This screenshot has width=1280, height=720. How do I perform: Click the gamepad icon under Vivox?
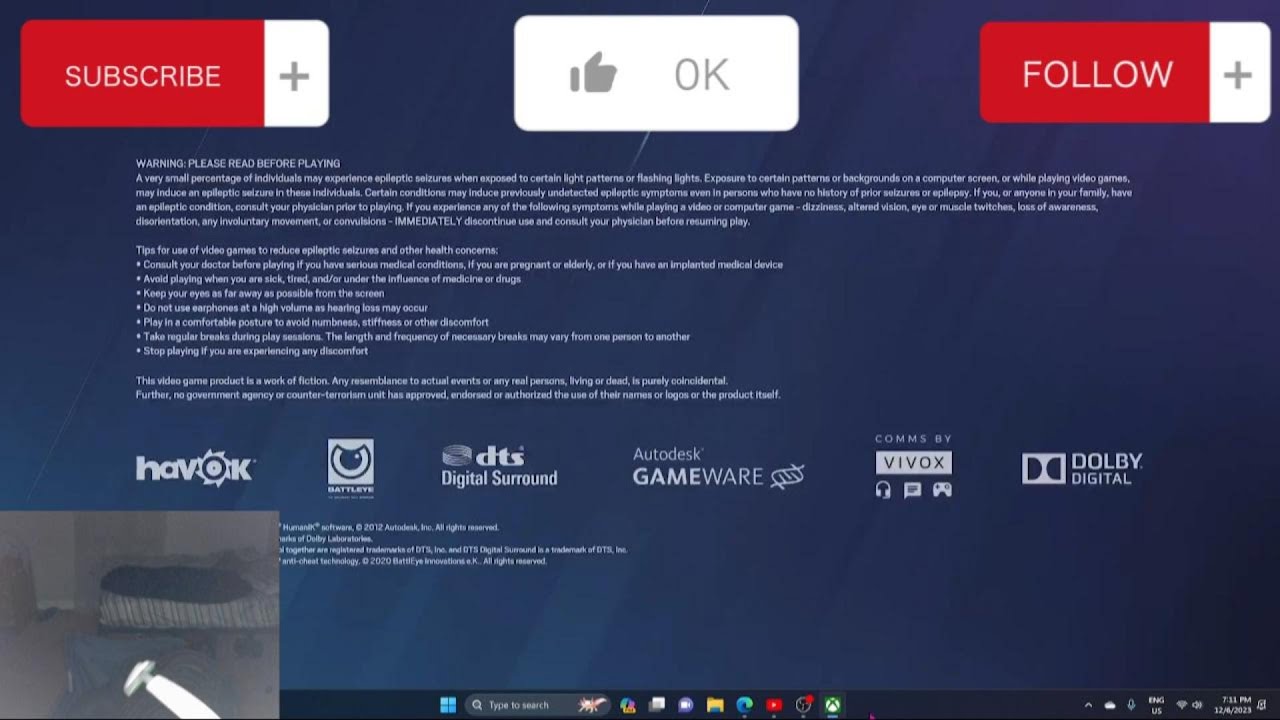click(942, 489)
